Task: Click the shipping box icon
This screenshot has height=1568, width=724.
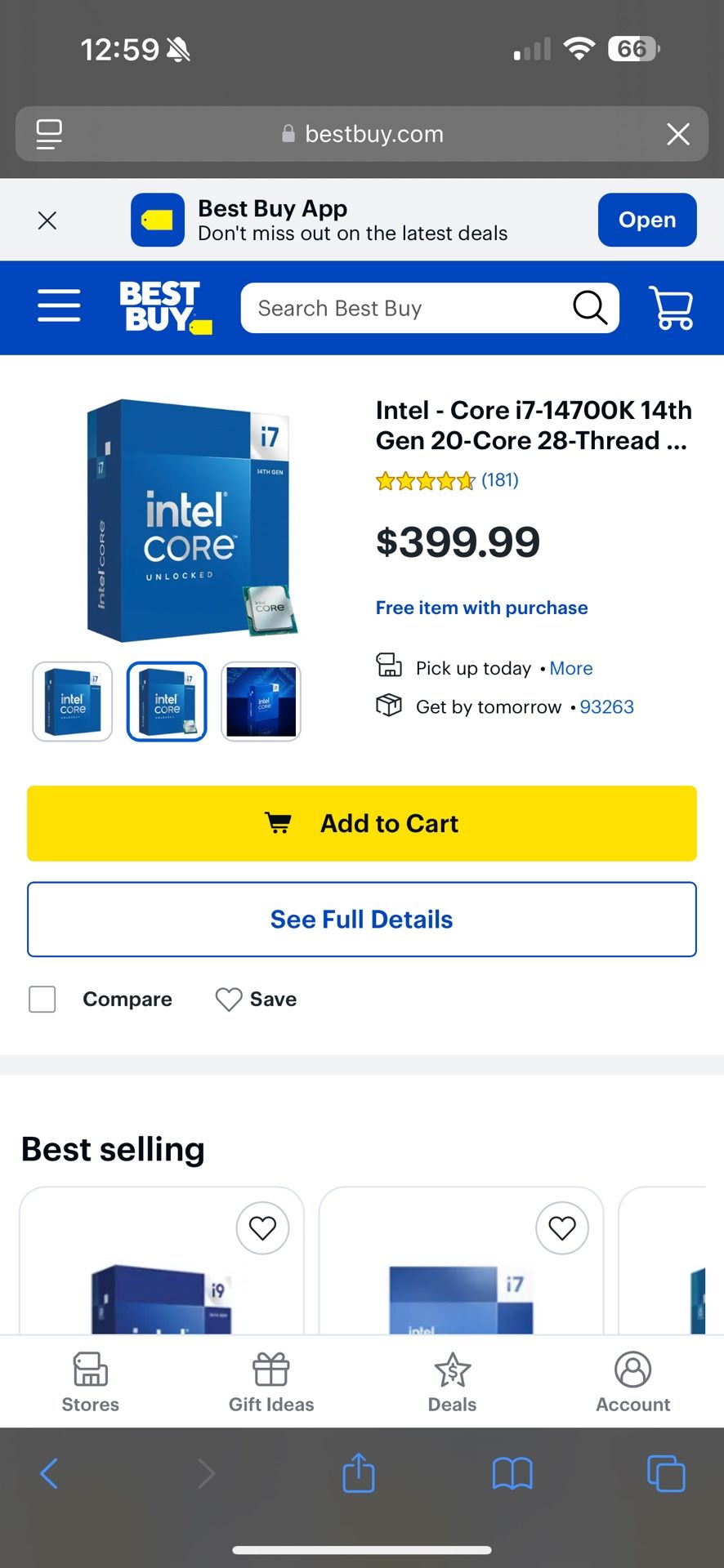Action: pyautogui.click(x=389, y=706)
